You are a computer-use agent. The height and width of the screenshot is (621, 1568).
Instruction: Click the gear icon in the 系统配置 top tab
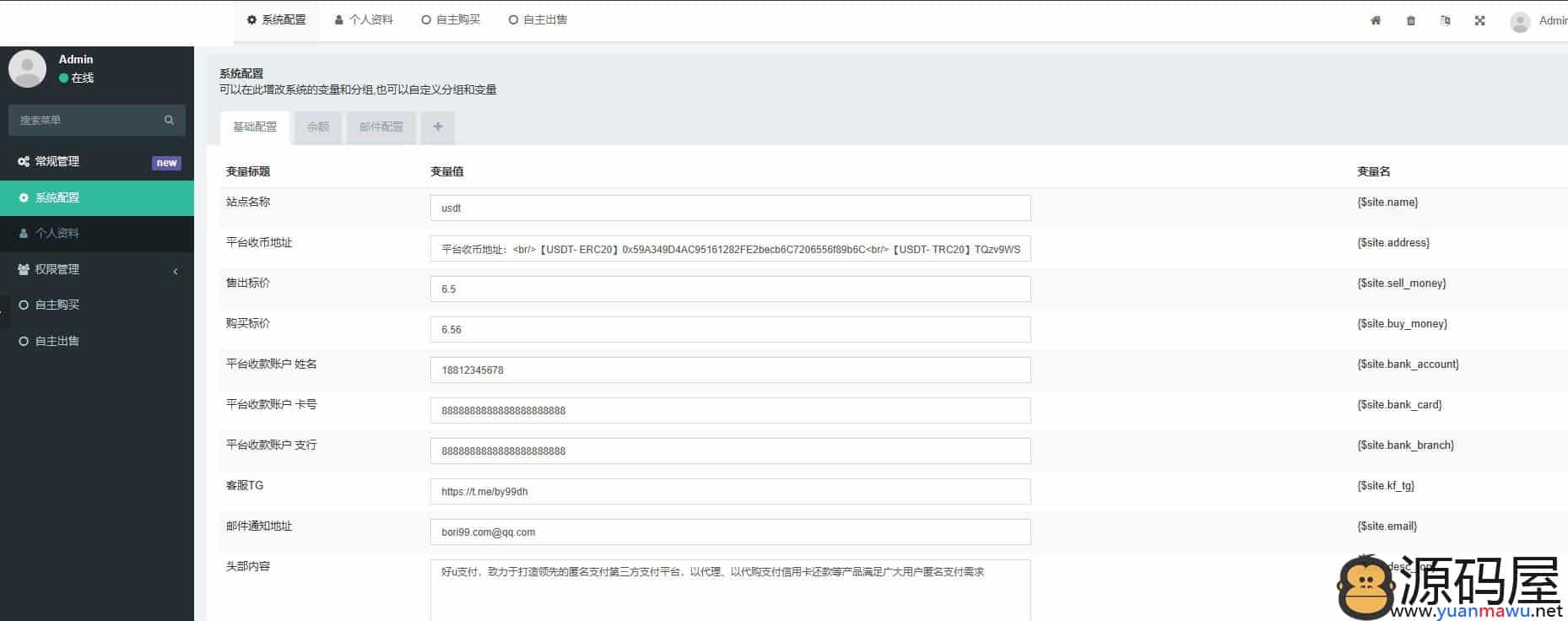point(251,19)
